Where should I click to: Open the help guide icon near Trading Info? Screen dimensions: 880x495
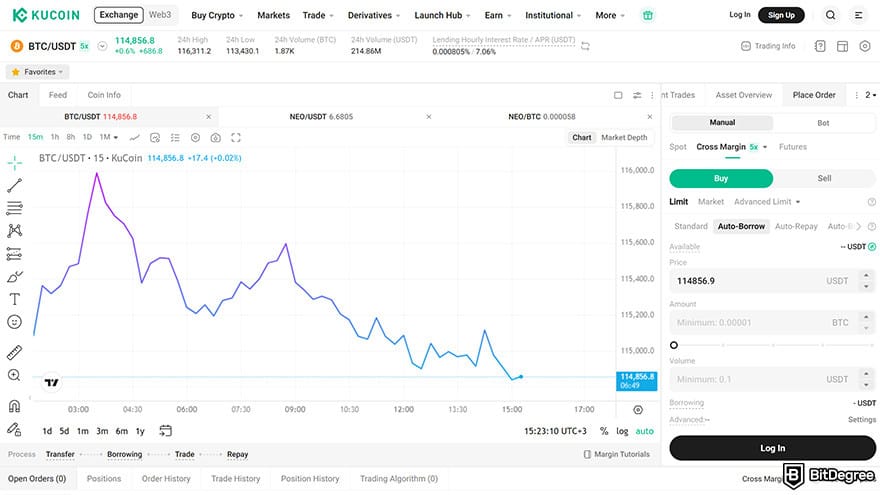point(820,46)
